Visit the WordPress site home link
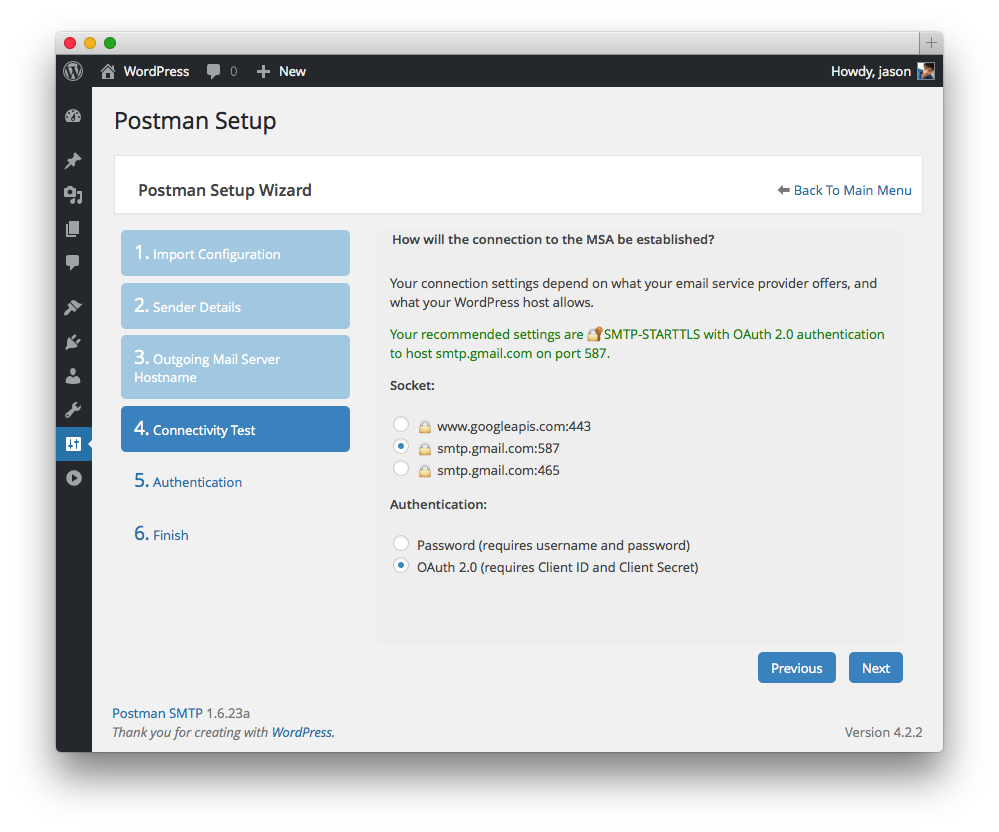Viewport: 999px width, 832px height. point(145,71)
